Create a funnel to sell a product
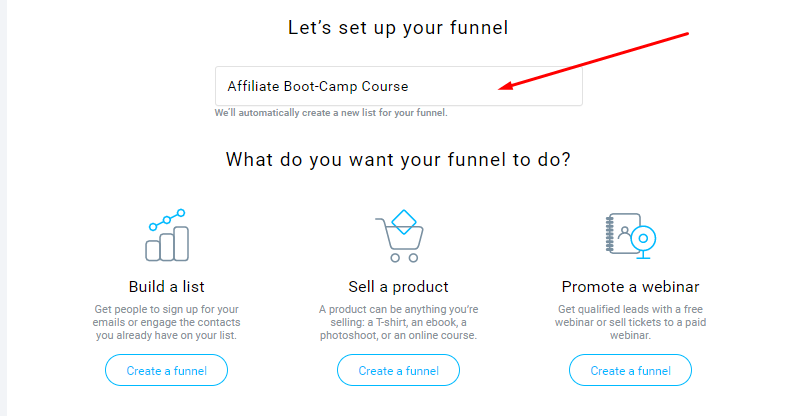 (398, 370)
